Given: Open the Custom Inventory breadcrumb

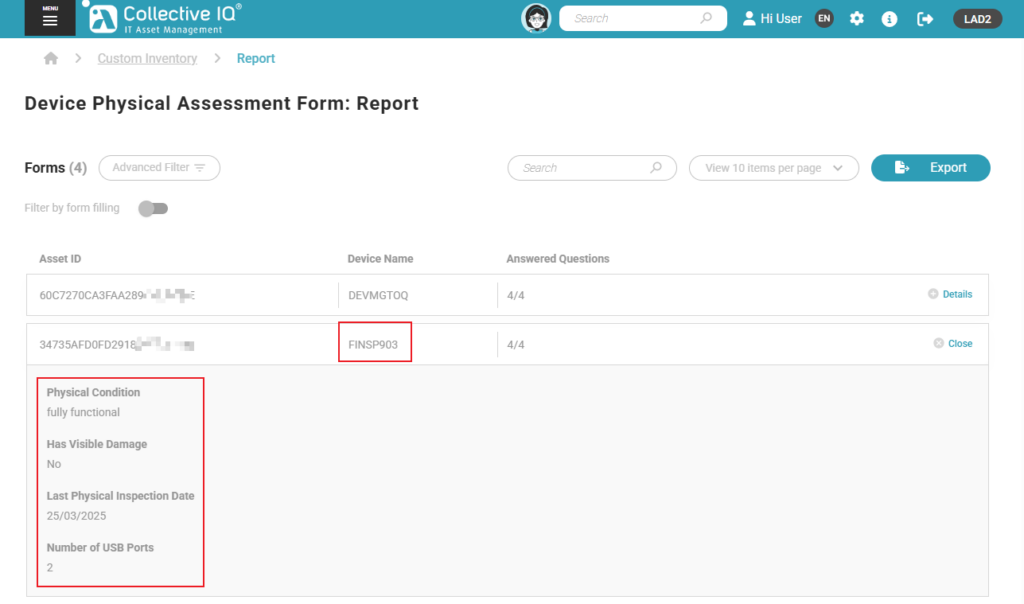Looking at the screenshot, I should [x=147, y=58].
